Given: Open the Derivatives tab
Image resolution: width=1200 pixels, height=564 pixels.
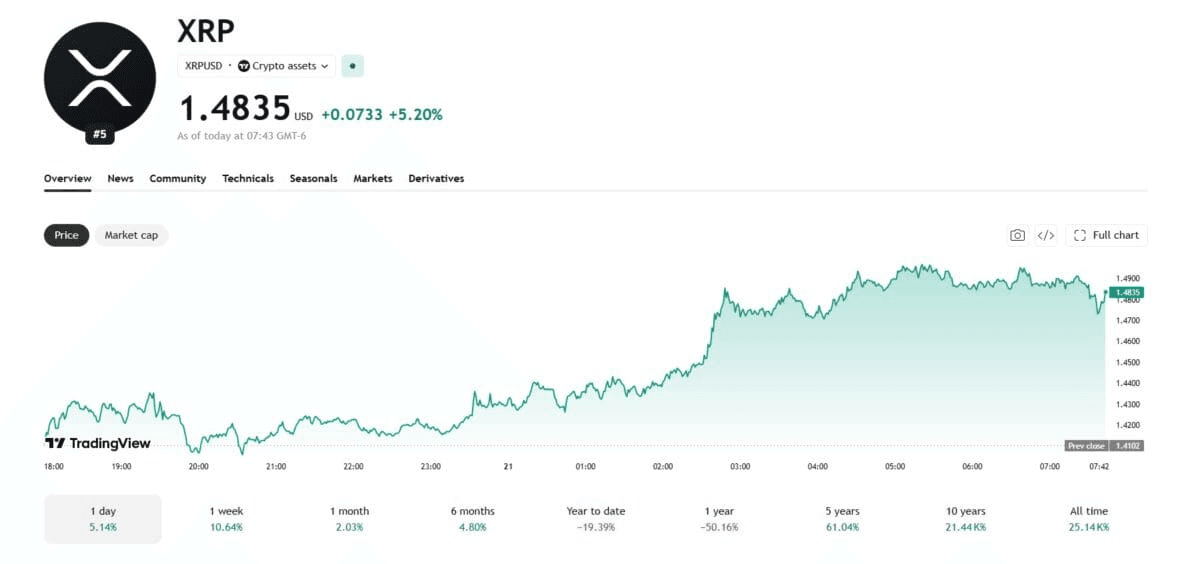Looking at the screenshot, I should (436, 178).
